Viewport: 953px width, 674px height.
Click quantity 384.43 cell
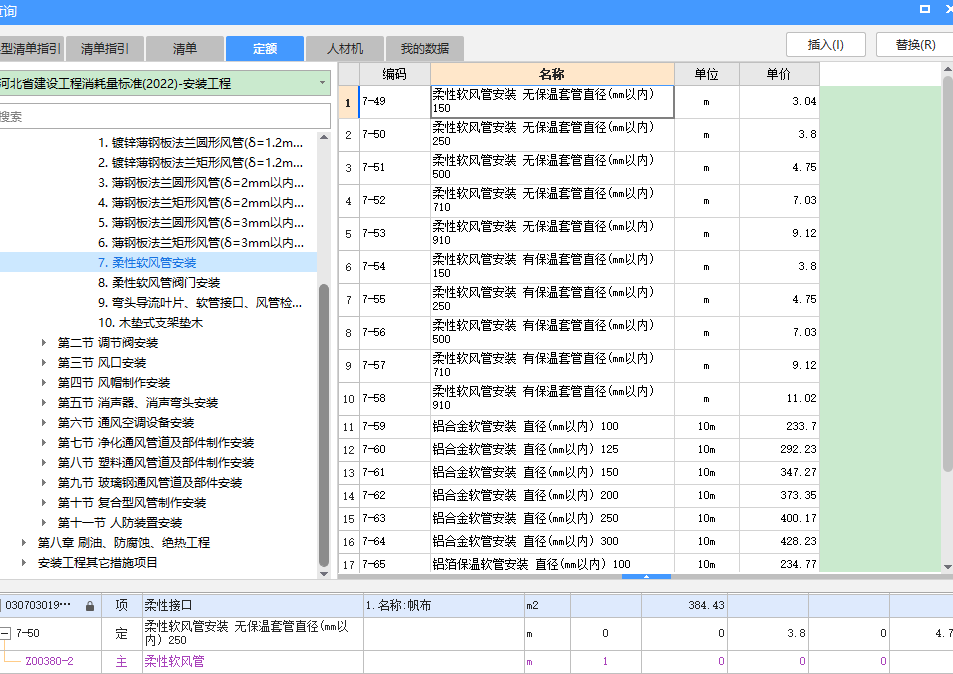(684, 605)
